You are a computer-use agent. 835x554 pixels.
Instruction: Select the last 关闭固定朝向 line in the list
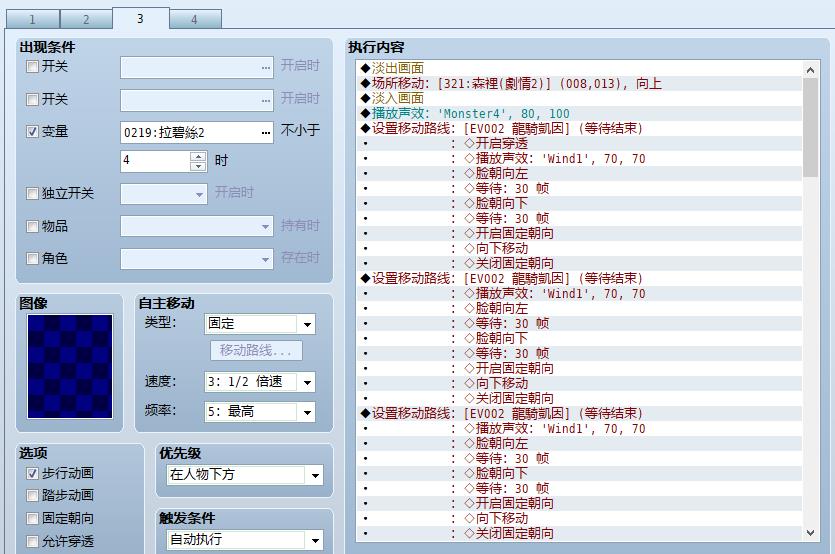(x=580, y=533)
